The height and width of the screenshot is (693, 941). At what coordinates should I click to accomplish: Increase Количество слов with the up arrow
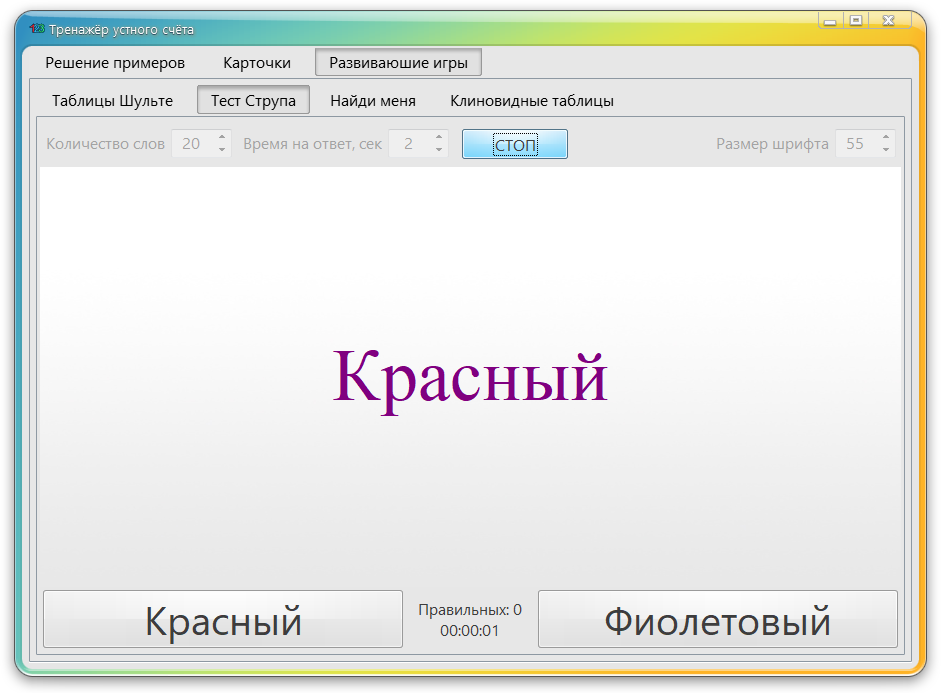pos(222,138)
